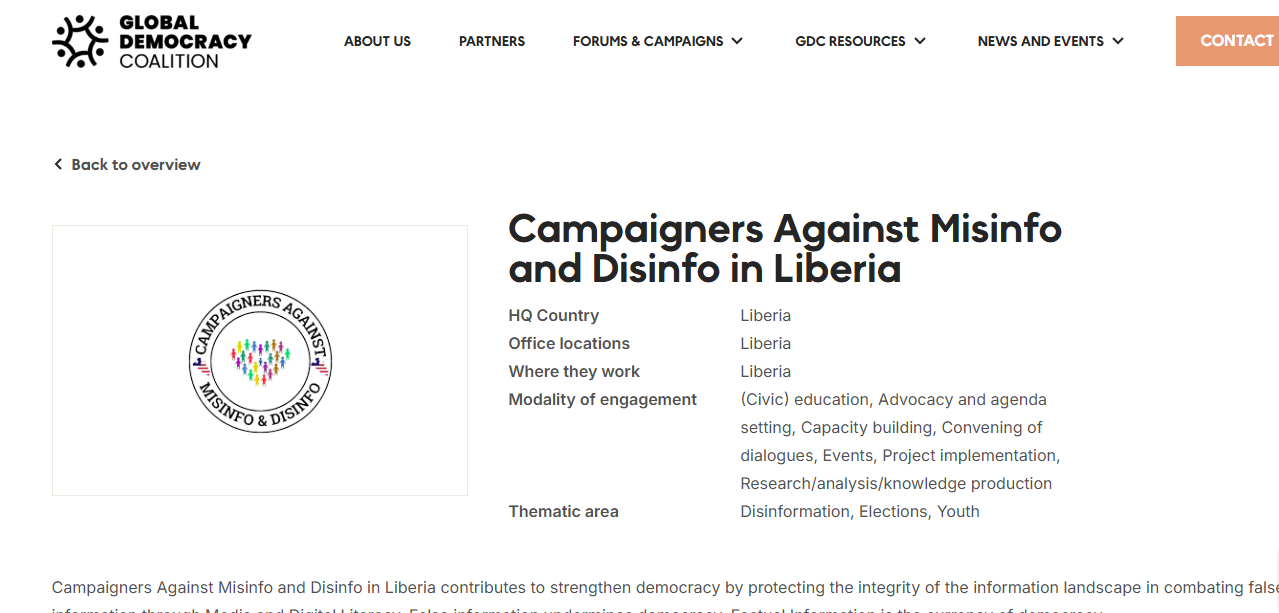Expand the chevron beside Forums & Campaigns
Viewport: 1279px width, 613px height.
click(x=737, y=41)
